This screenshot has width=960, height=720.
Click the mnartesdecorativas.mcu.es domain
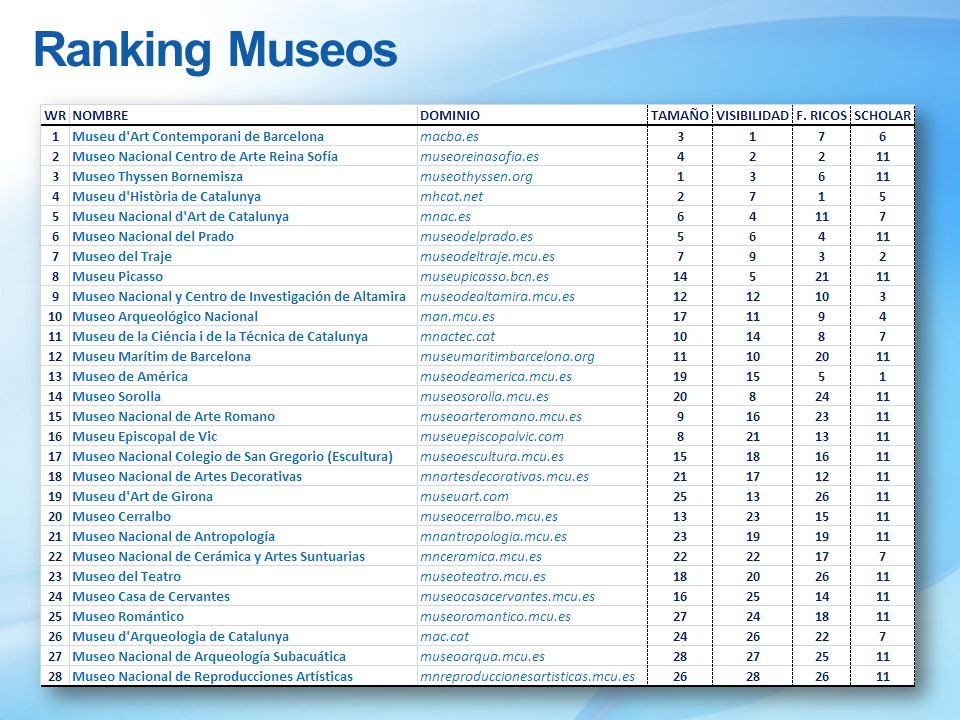504,477
